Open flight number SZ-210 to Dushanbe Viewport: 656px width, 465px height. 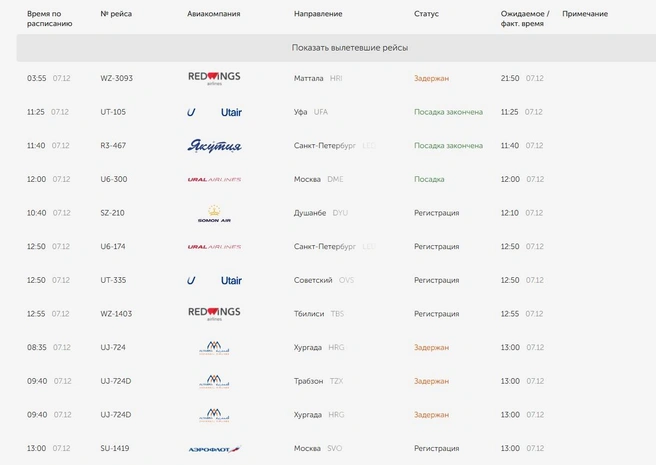point(112,213)
